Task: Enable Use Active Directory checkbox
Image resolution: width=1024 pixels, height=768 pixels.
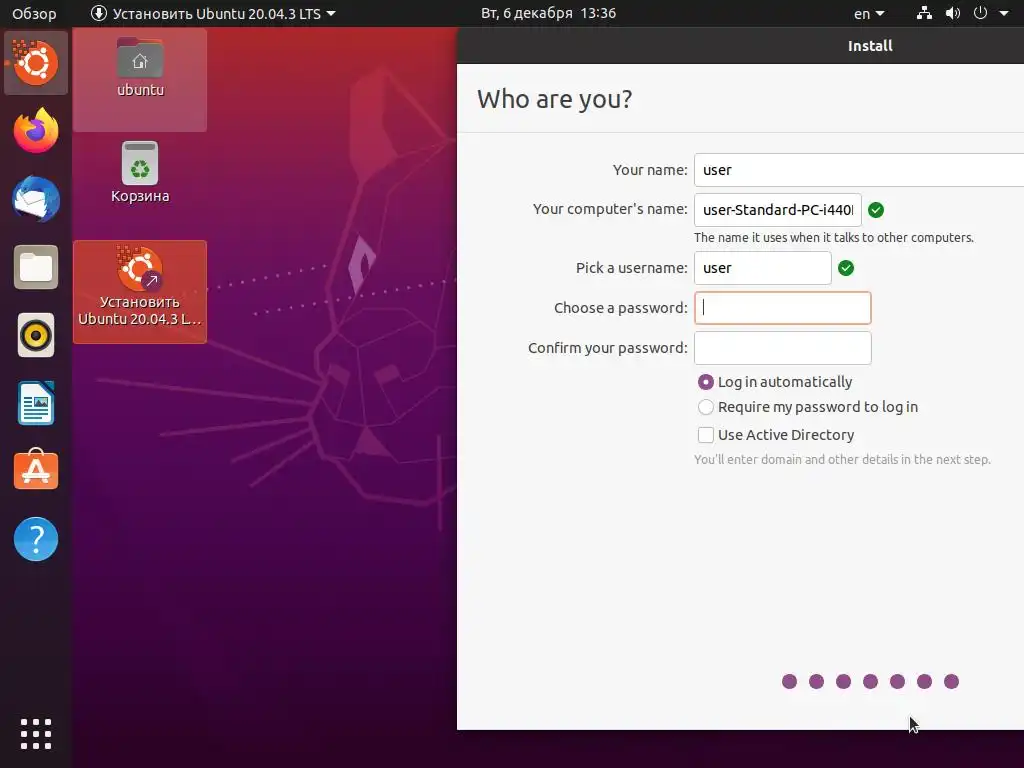Action: [776, 435]
